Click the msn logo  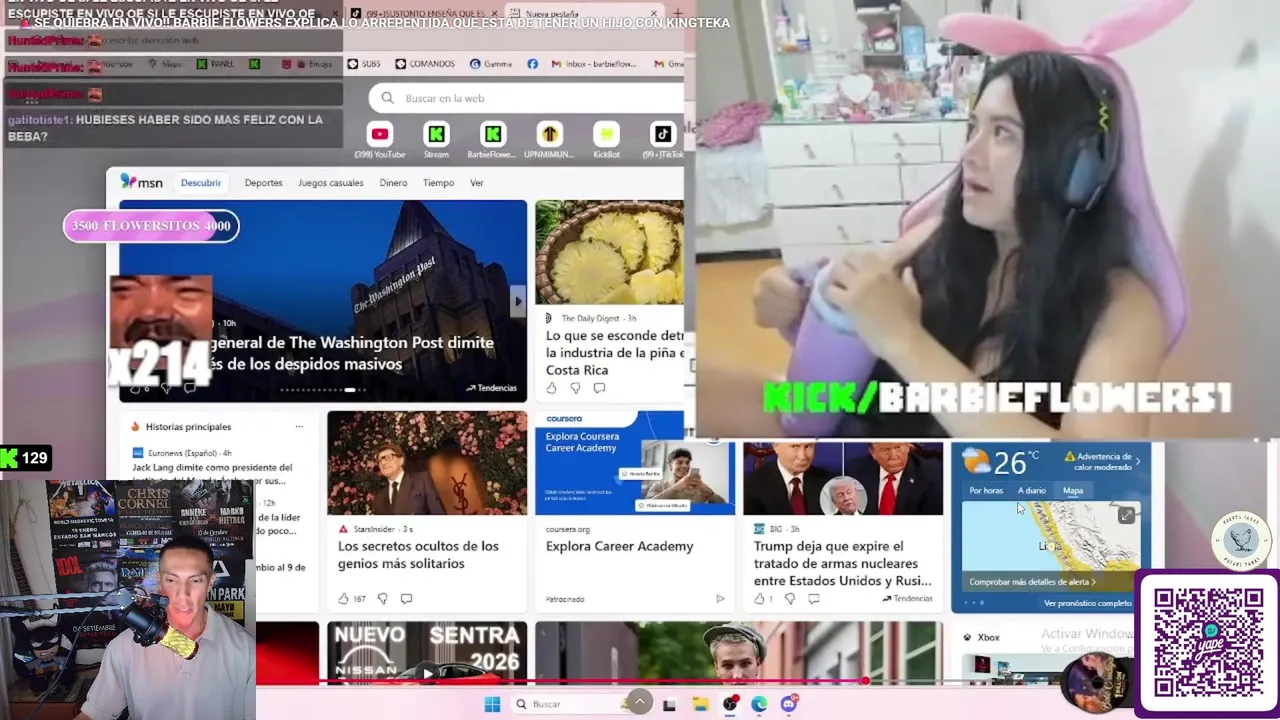[142, 182]
